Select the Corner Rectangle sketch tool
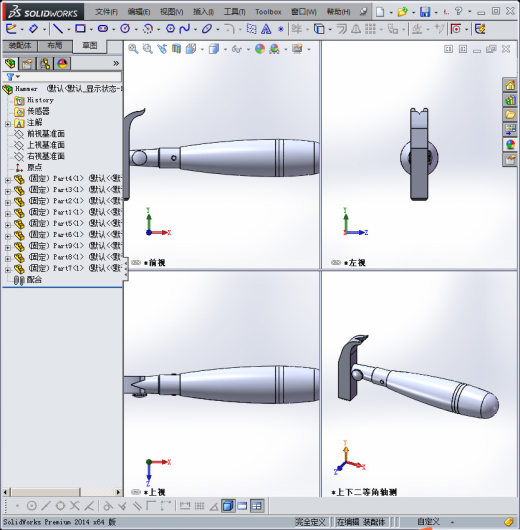 (80, 29)
